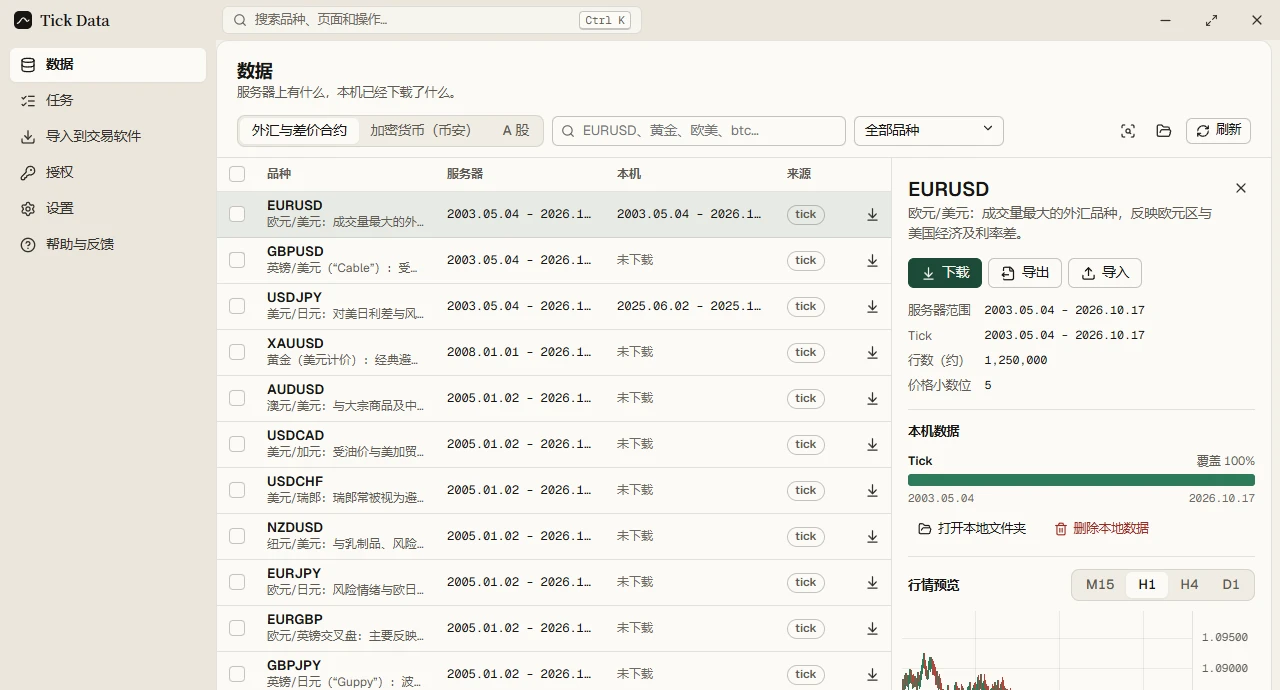The height and width of the screenshot is (690, 1280).
Task: Select the H4 timeframe
Action: pyautogui.click(x=1189, y=585)
